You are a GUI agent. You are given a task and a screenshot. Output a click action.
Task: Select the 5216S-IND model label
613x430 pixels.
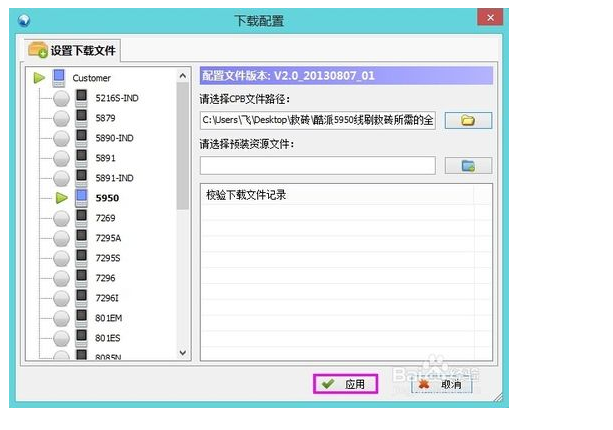[117, 98]
